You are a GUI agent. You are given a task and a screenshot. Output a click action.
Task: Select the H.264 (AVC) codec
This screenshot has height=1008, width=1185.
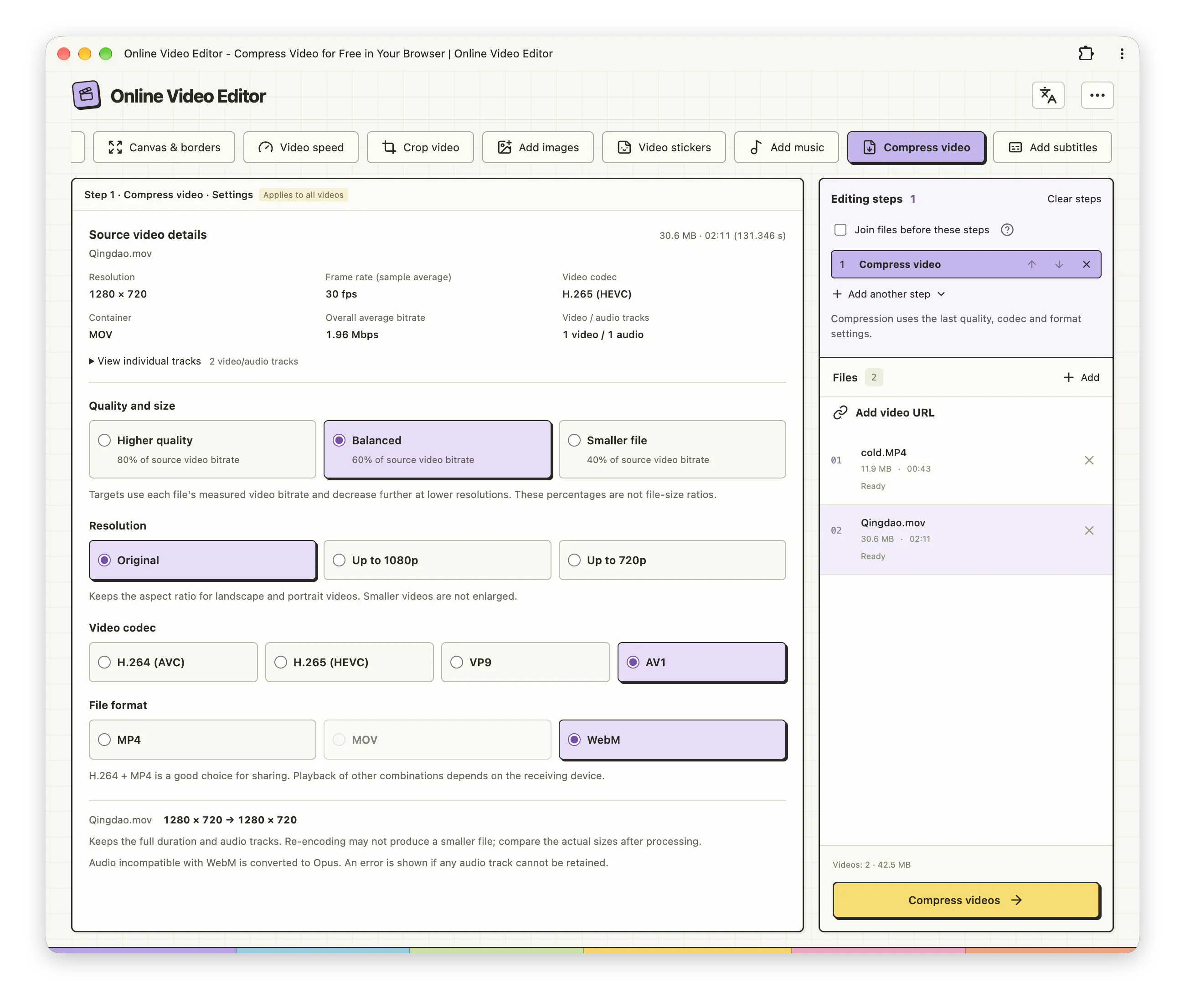173,662
